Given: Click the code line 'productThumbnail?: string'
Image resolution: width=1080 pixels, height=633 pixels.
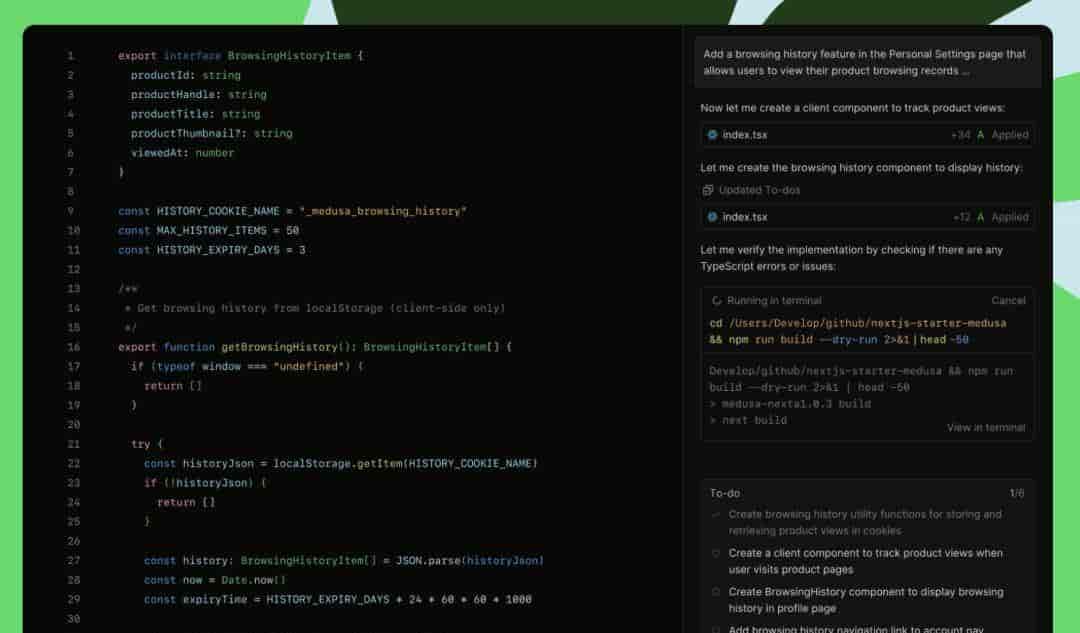Looking at the screenshot, I should click(211, 133).
